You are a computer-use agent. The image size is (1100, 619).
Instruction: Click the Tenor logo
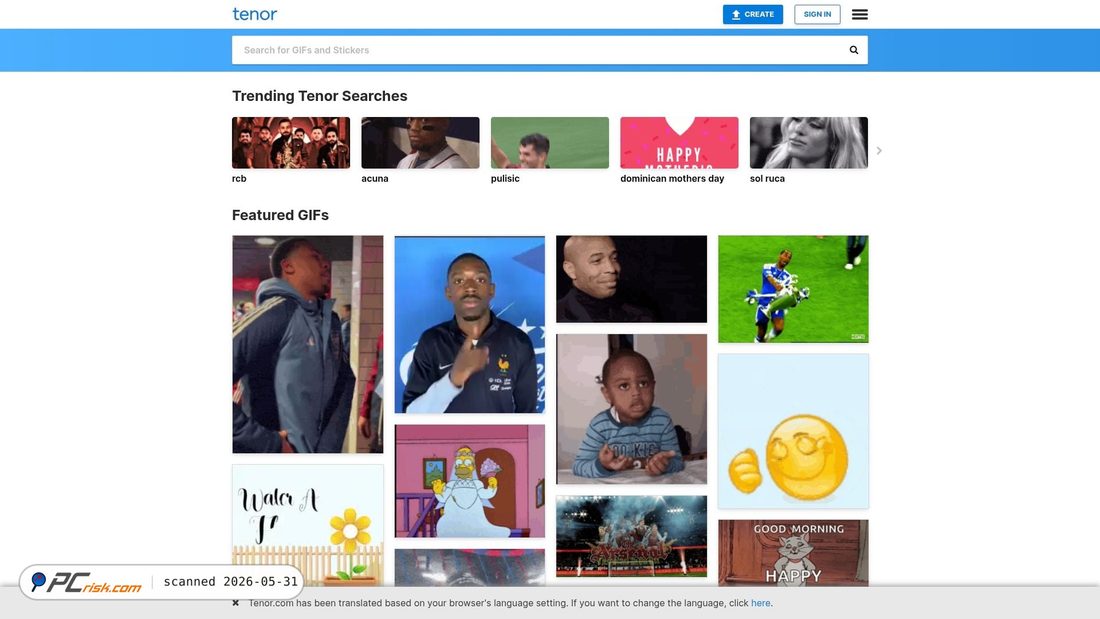coord(255,14)
